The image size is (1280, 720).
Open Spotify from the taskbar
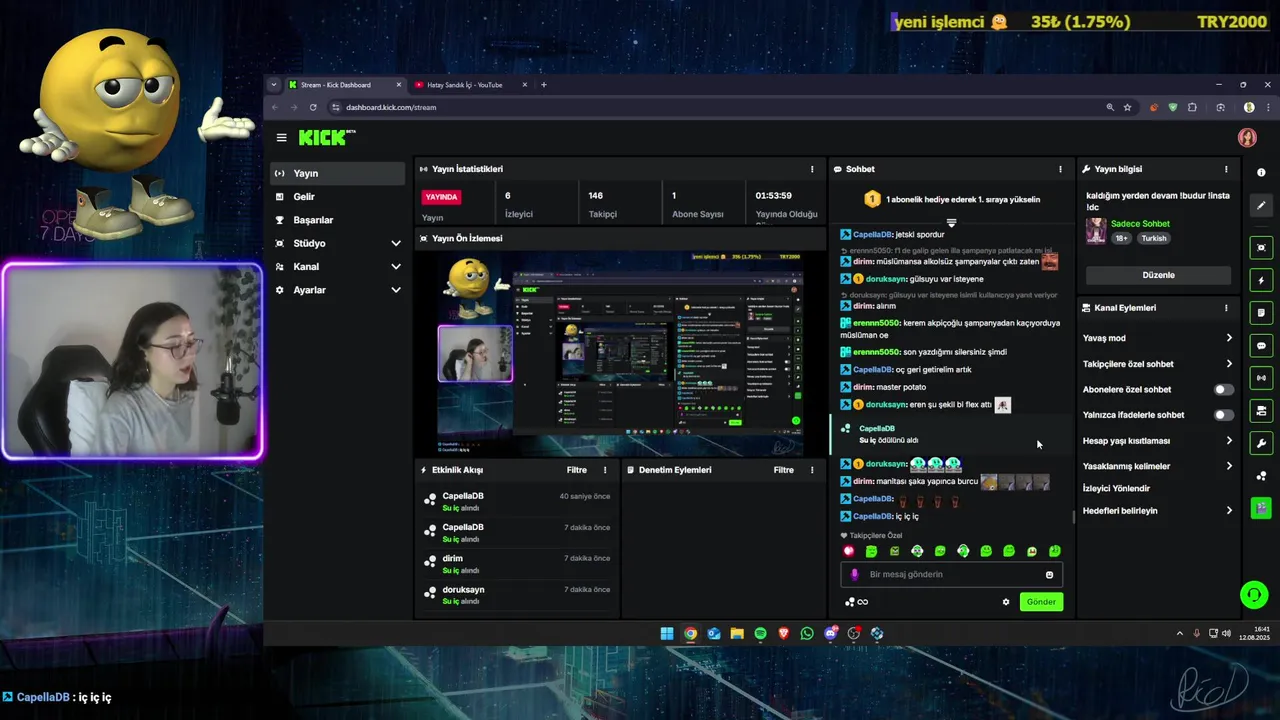pos(760,633)
